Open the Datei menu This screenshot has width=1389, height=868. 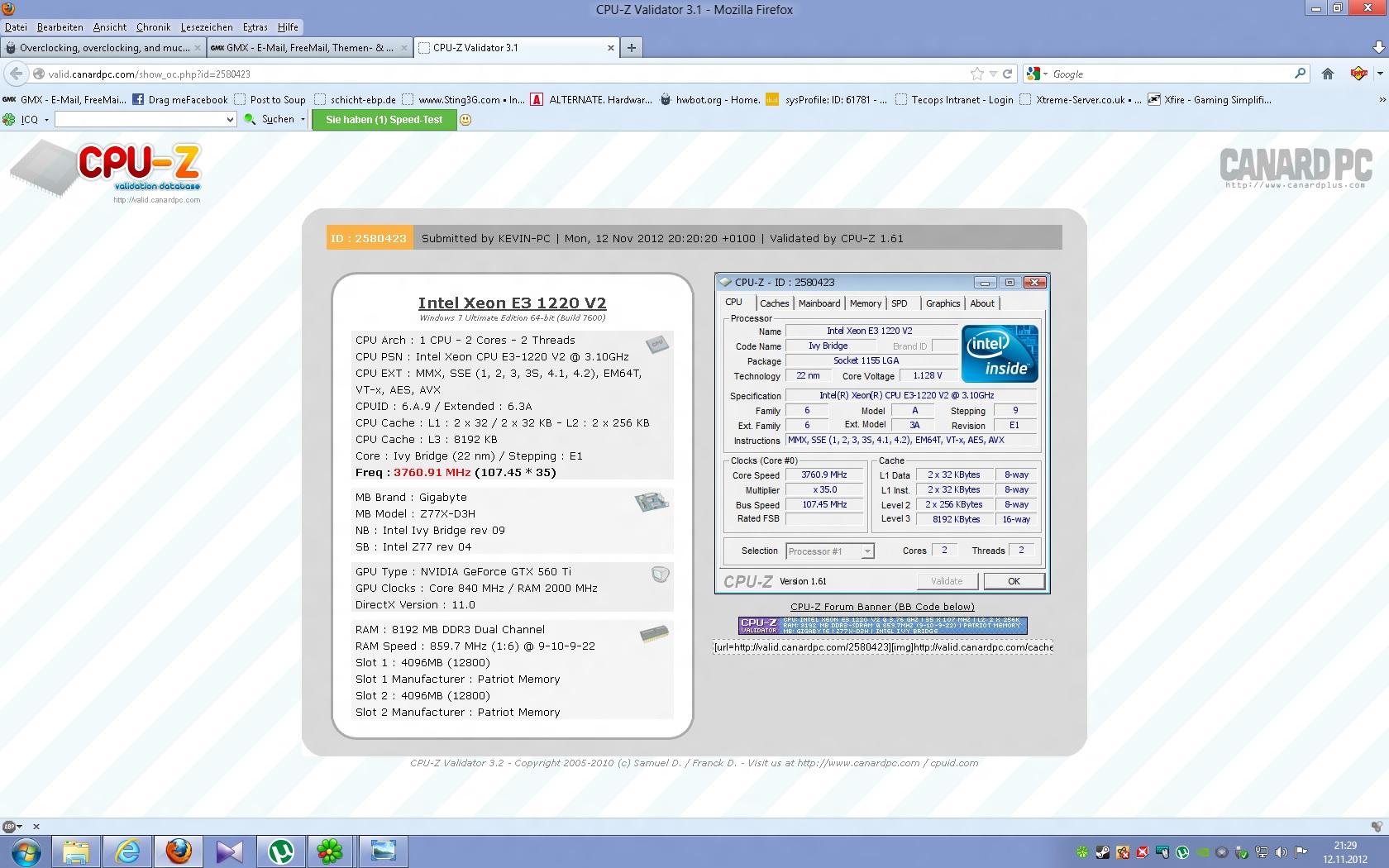16,27
